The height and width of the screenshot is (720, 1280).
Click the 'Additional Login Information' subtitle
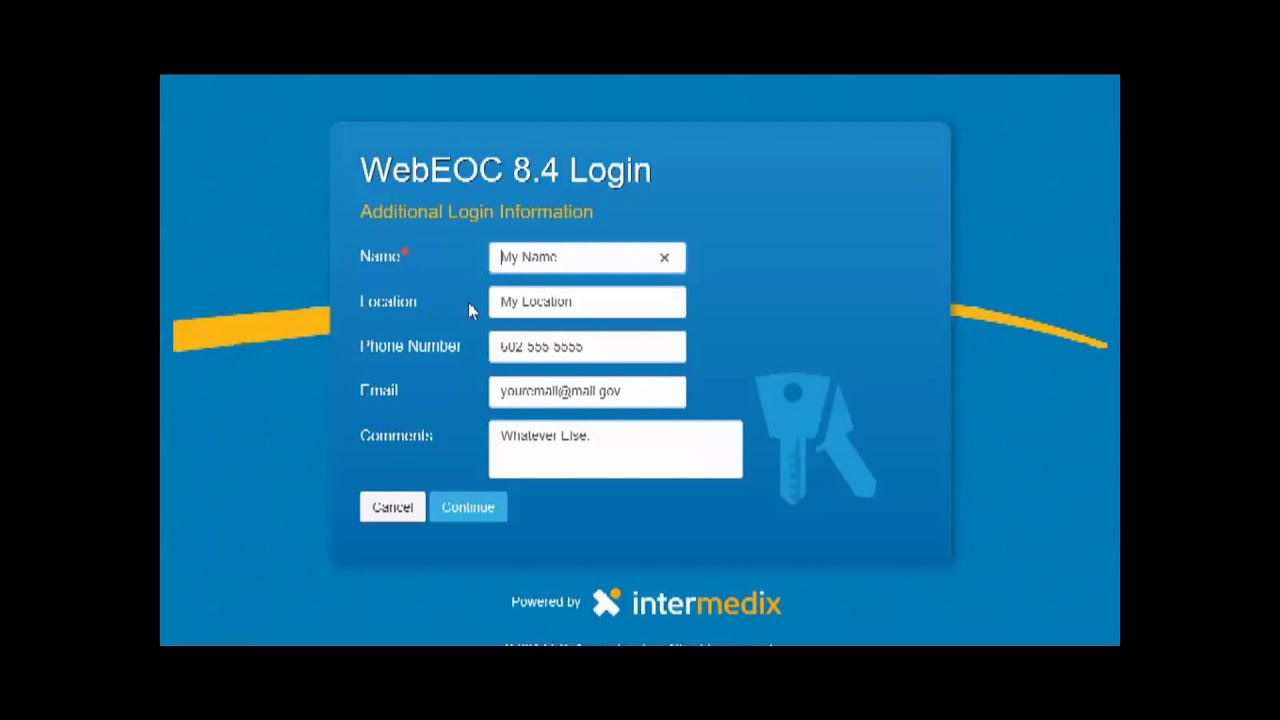476,212
